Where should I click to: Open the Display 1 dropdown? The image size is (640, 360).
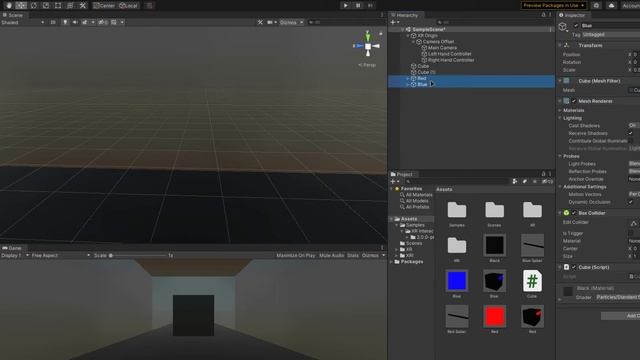click(x=15, y=256)
